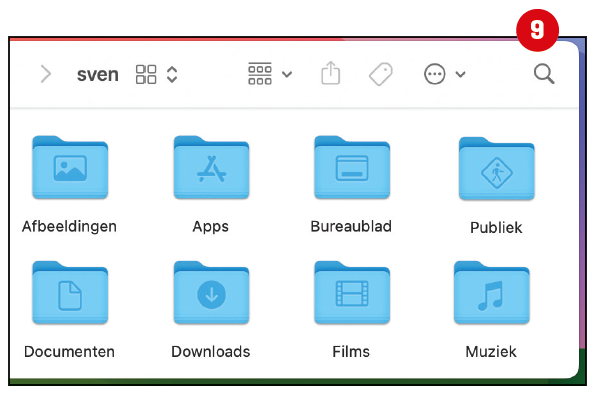Click the Documenten folder name
Viewport: 596px width, 395px height.
point(69,352)
